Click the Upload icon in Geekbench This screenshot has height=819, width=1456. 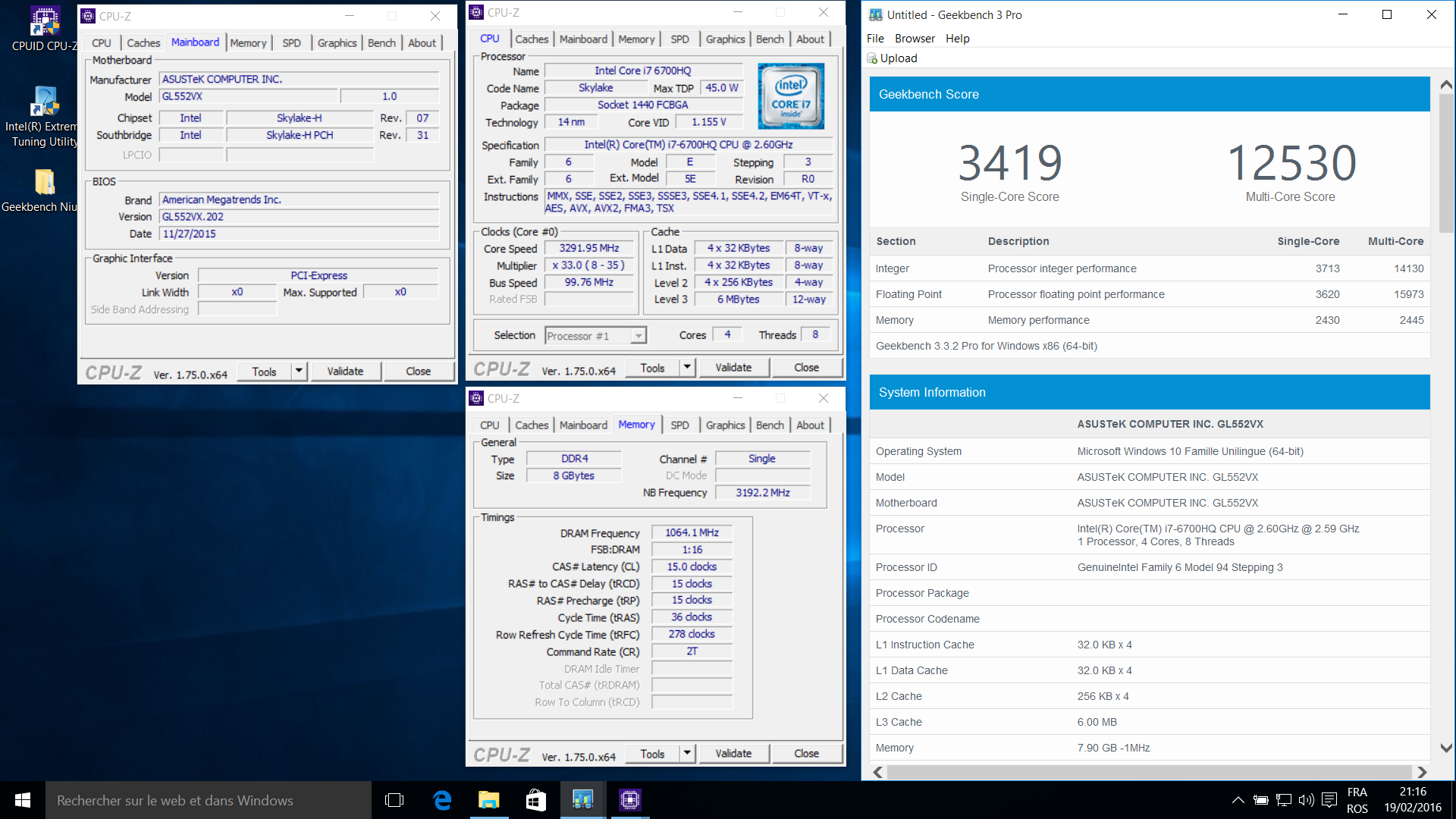872,58
